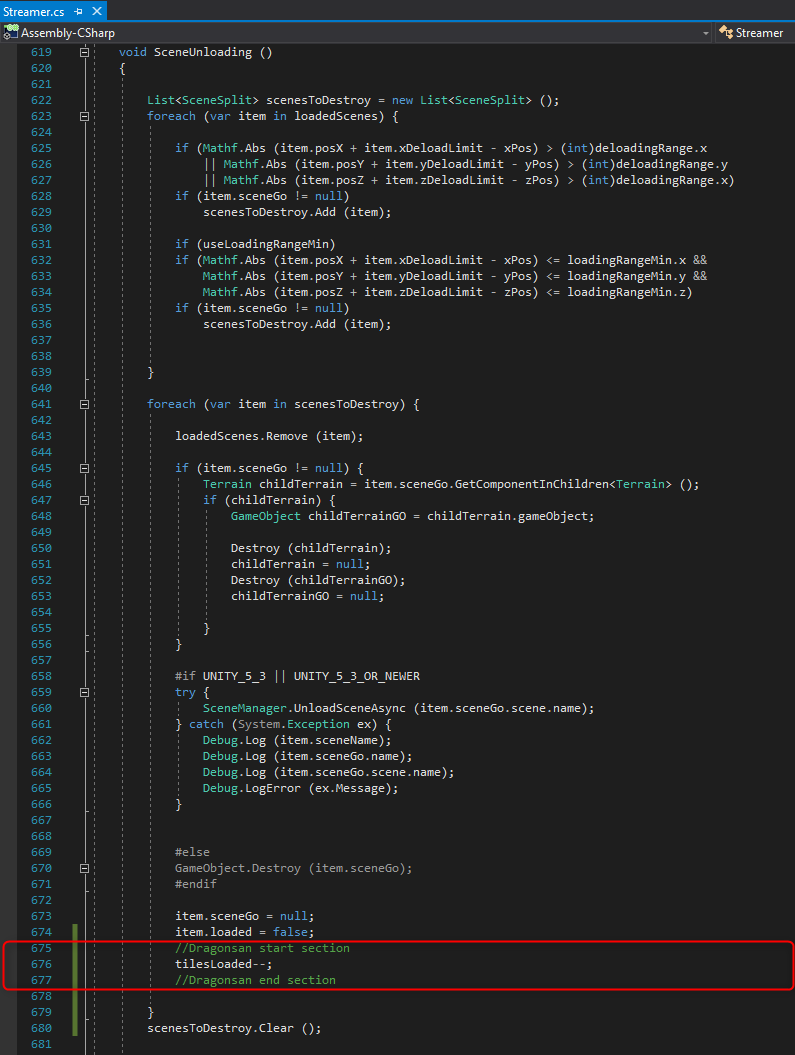Collapse the foreach scenesToDestroy block at line 641
This screenshot has height=1055, width=795.
tap(85, 404)
